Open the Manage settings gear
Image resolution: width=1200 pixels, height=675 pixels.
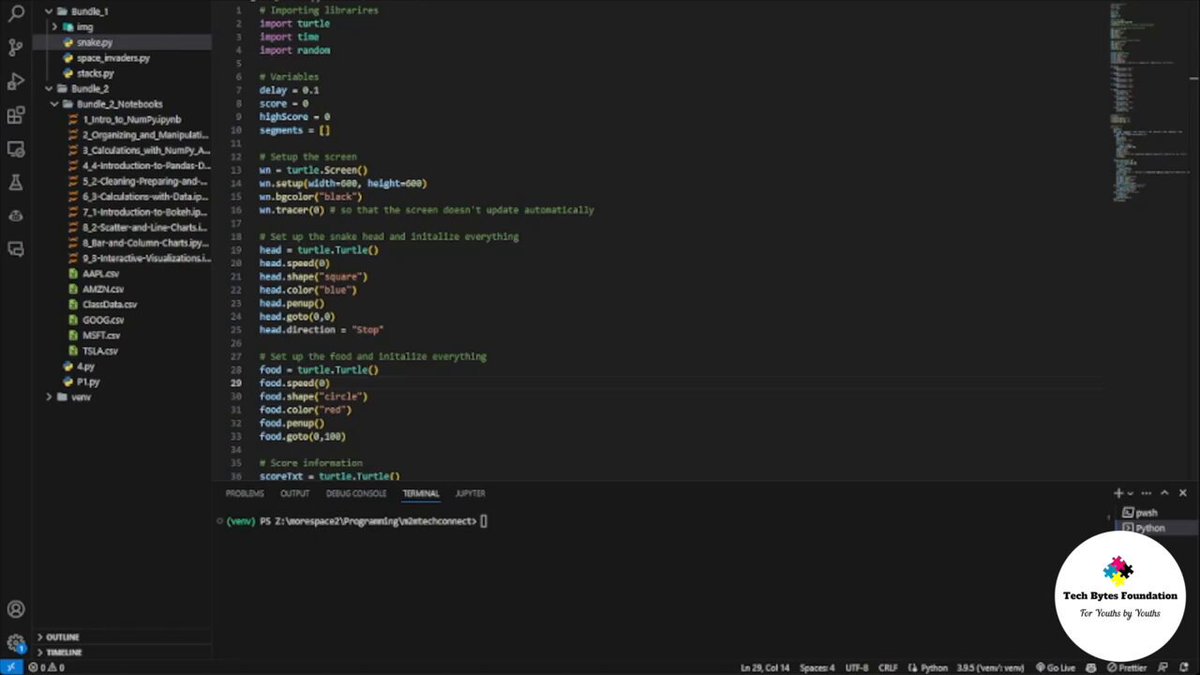point(15,643)
